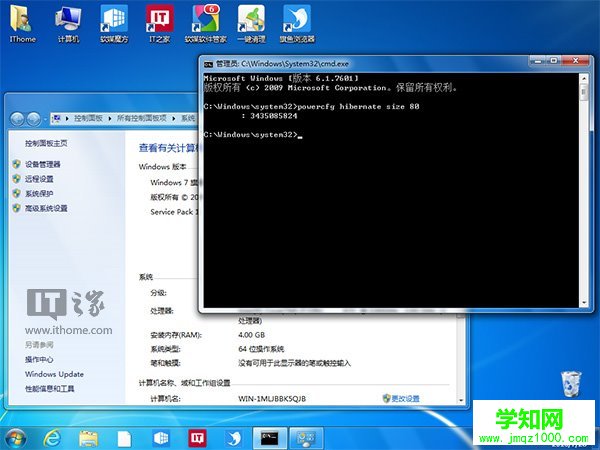600x450 pixels.
Task: Click the address bar computer icon
Action: 56,119
